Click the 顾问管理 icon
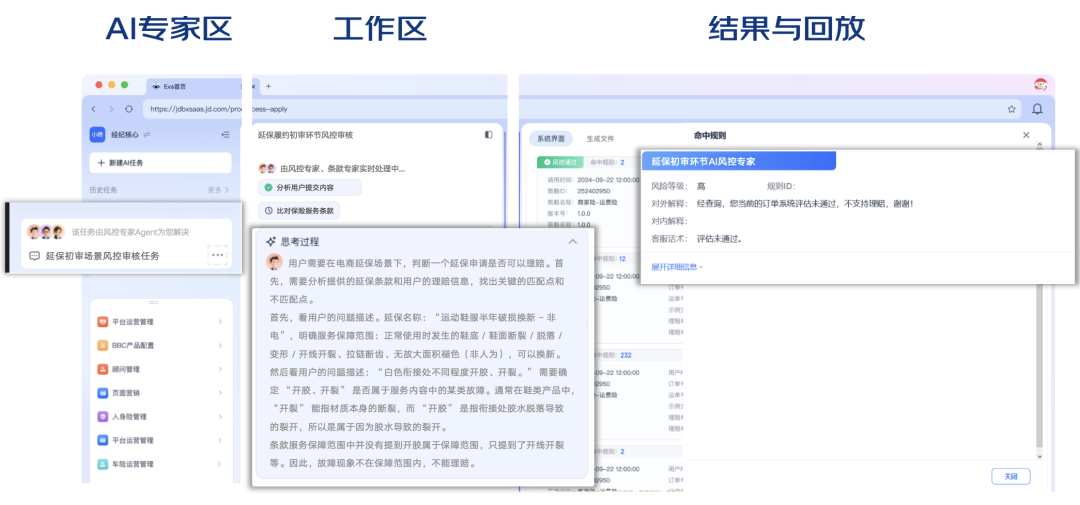The image size is (1080, 505). pyautogui.click(x=102, y=369)
